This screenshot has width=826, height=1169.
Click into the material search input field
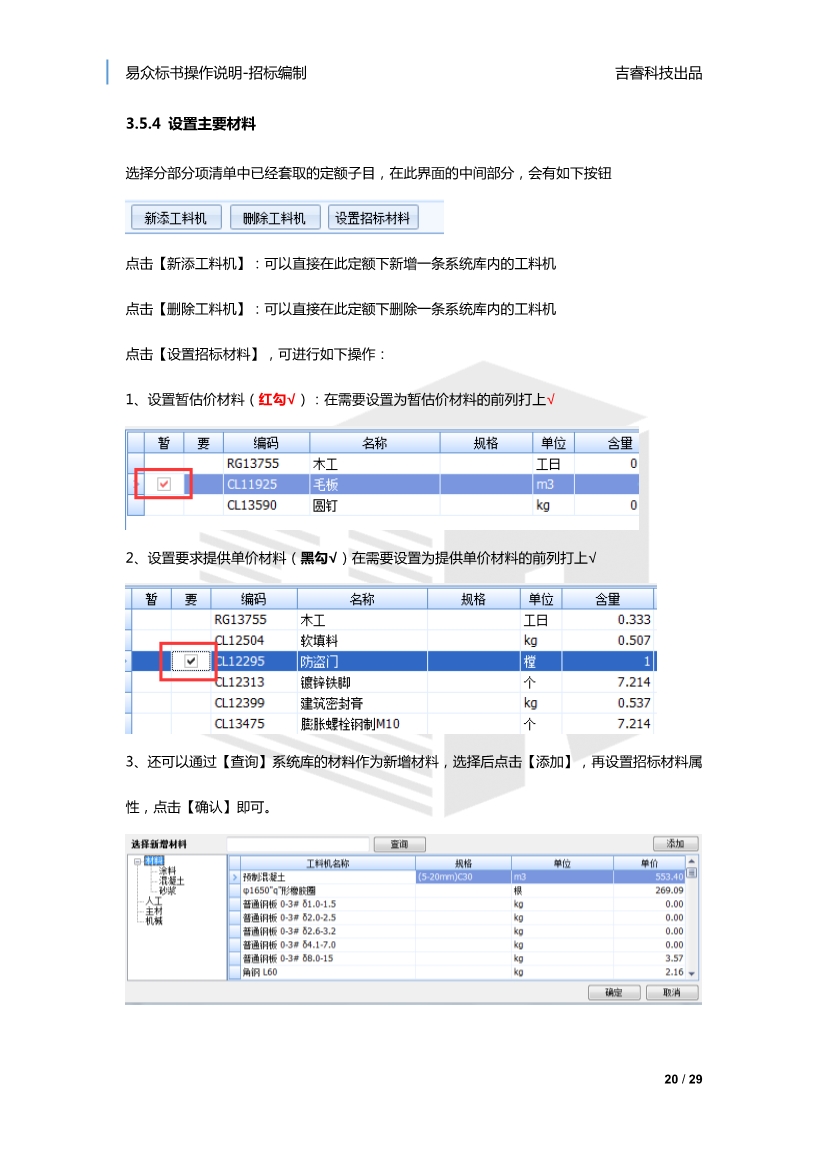[298, 844]
